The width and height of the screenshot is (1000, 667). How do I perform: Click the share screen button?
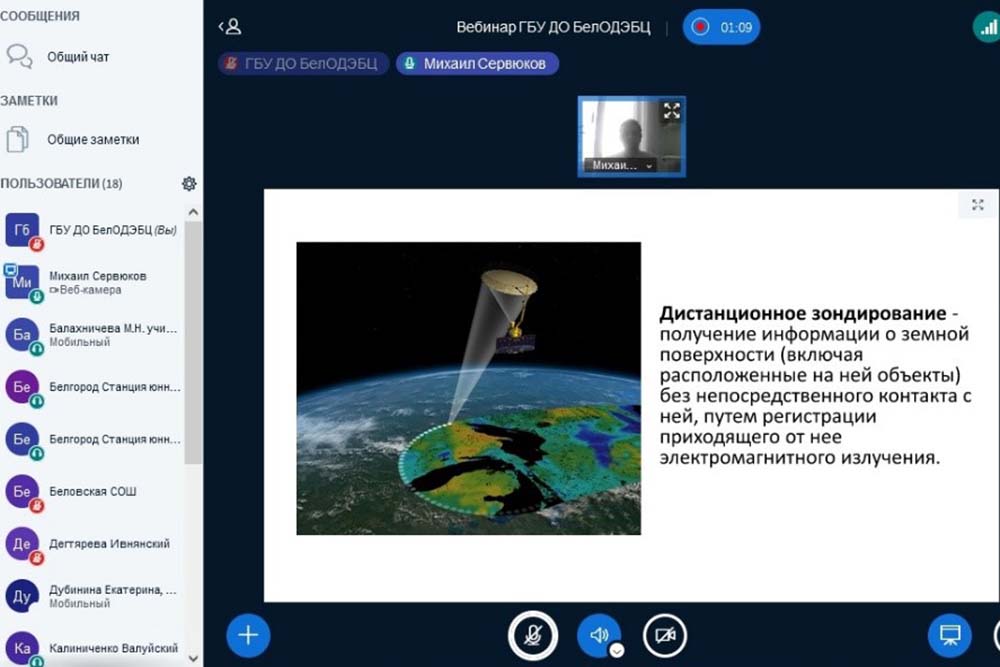tap(949, 635)
